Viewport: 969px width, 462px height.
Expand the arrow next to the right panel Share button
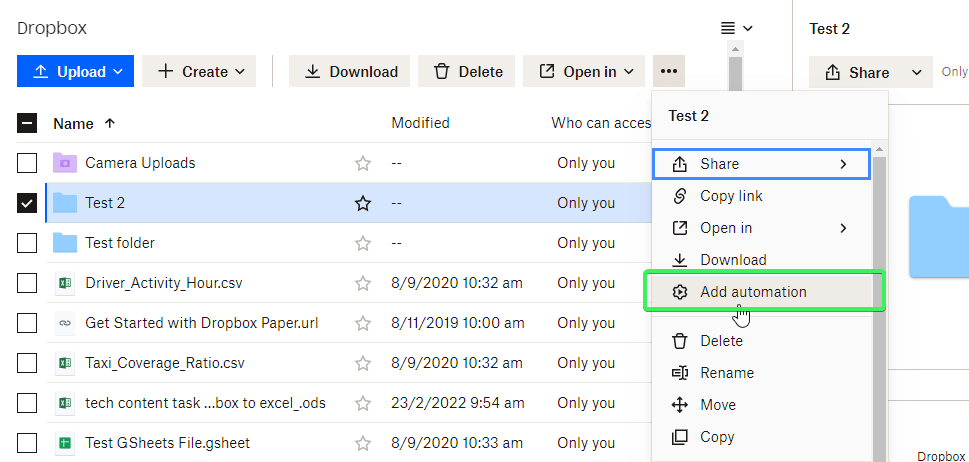tap(917, 72)
